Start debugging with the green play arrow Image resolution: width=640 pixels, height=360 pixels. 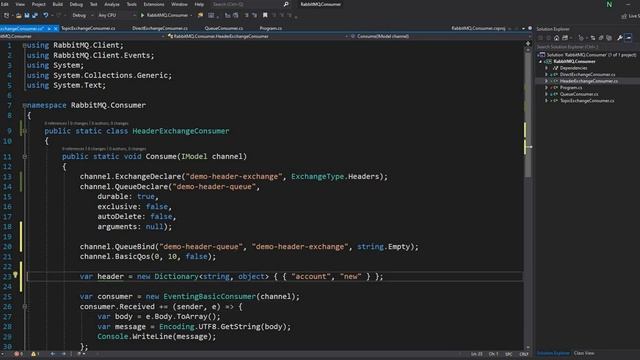[142, 16]
